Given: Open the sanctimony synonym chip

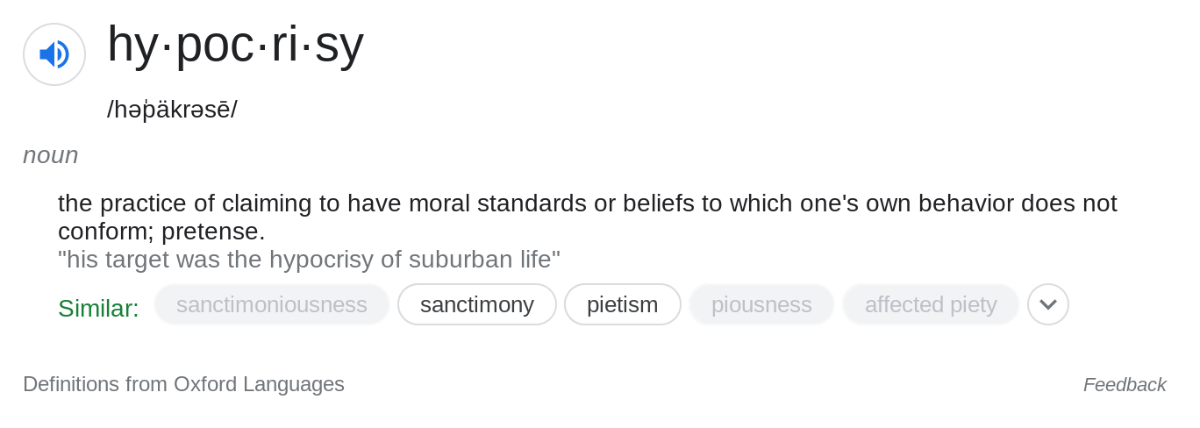Looking at the screenshot, I should tap(477, 304).
